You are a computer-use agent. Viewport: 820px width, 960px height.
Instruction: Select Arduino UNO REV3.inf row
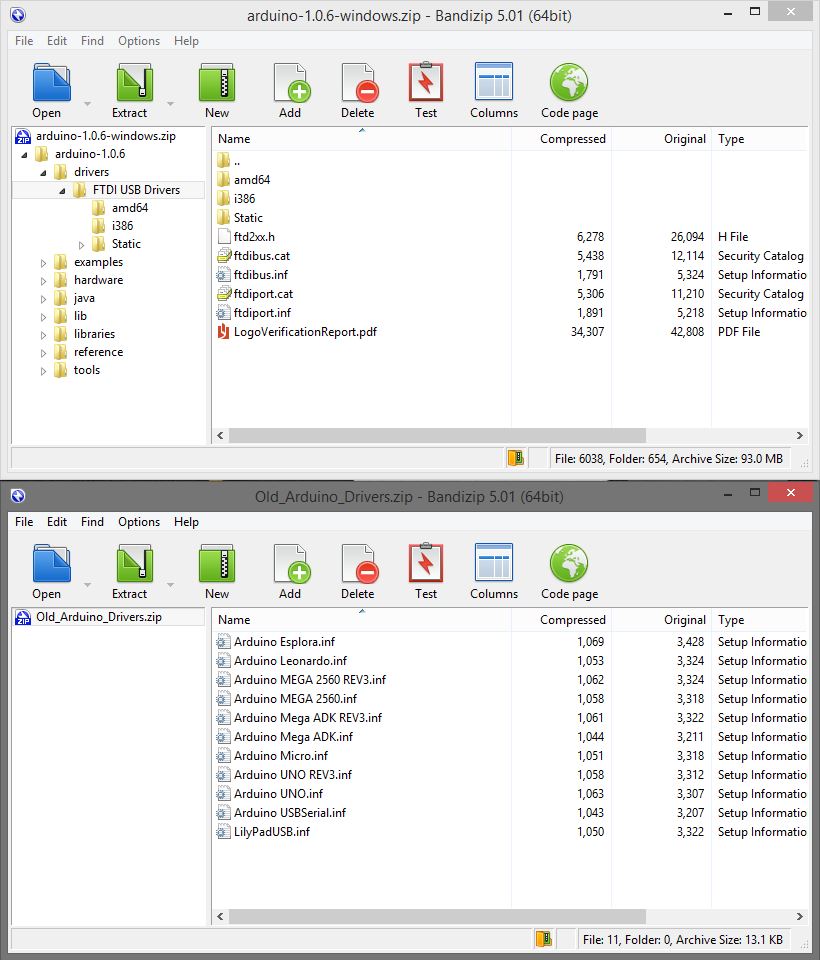point(510,774)
